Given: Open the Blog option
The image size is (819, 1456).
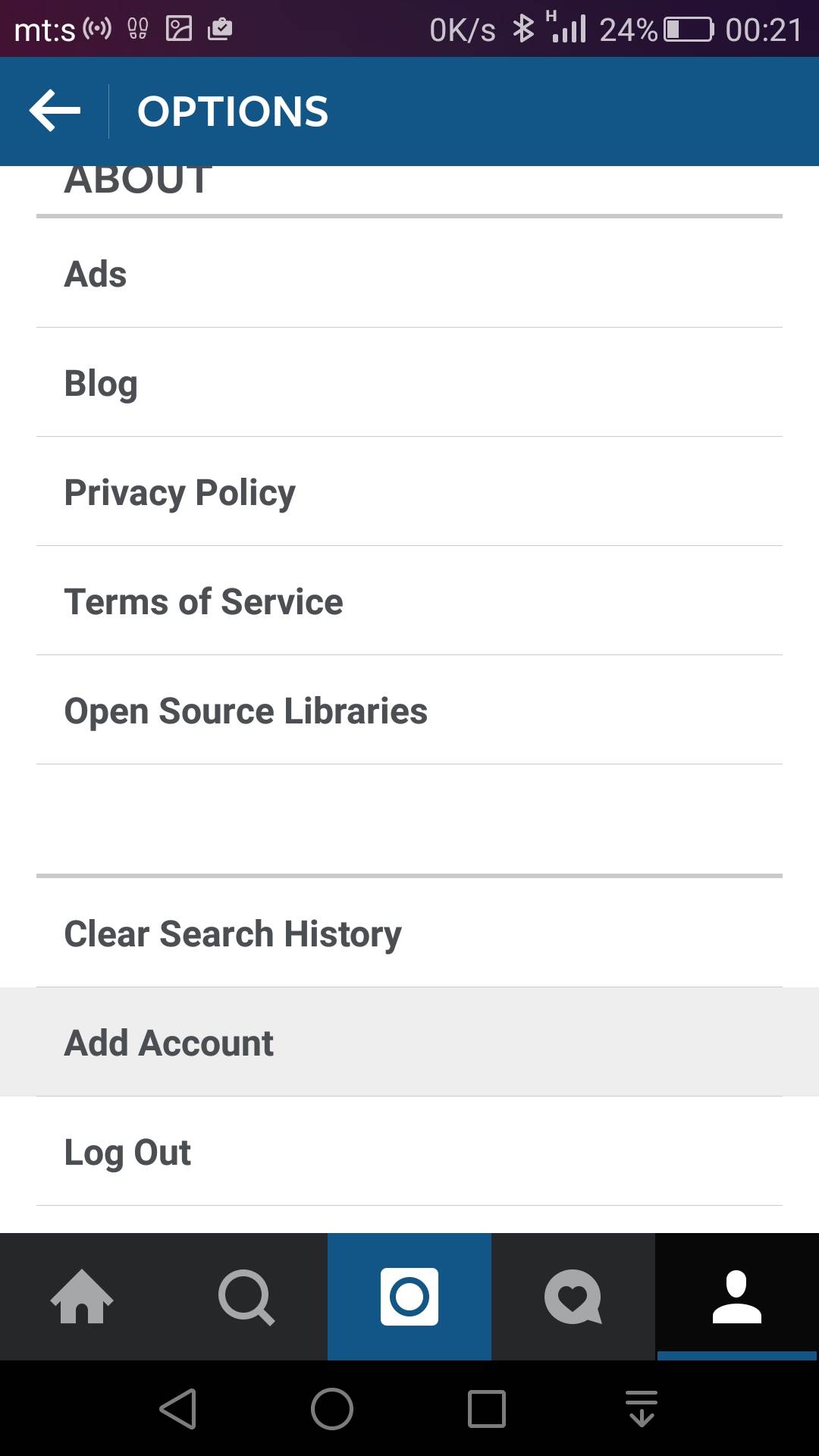Looking at the screenshot, I should pyautogui.click(x=409, y=383).
